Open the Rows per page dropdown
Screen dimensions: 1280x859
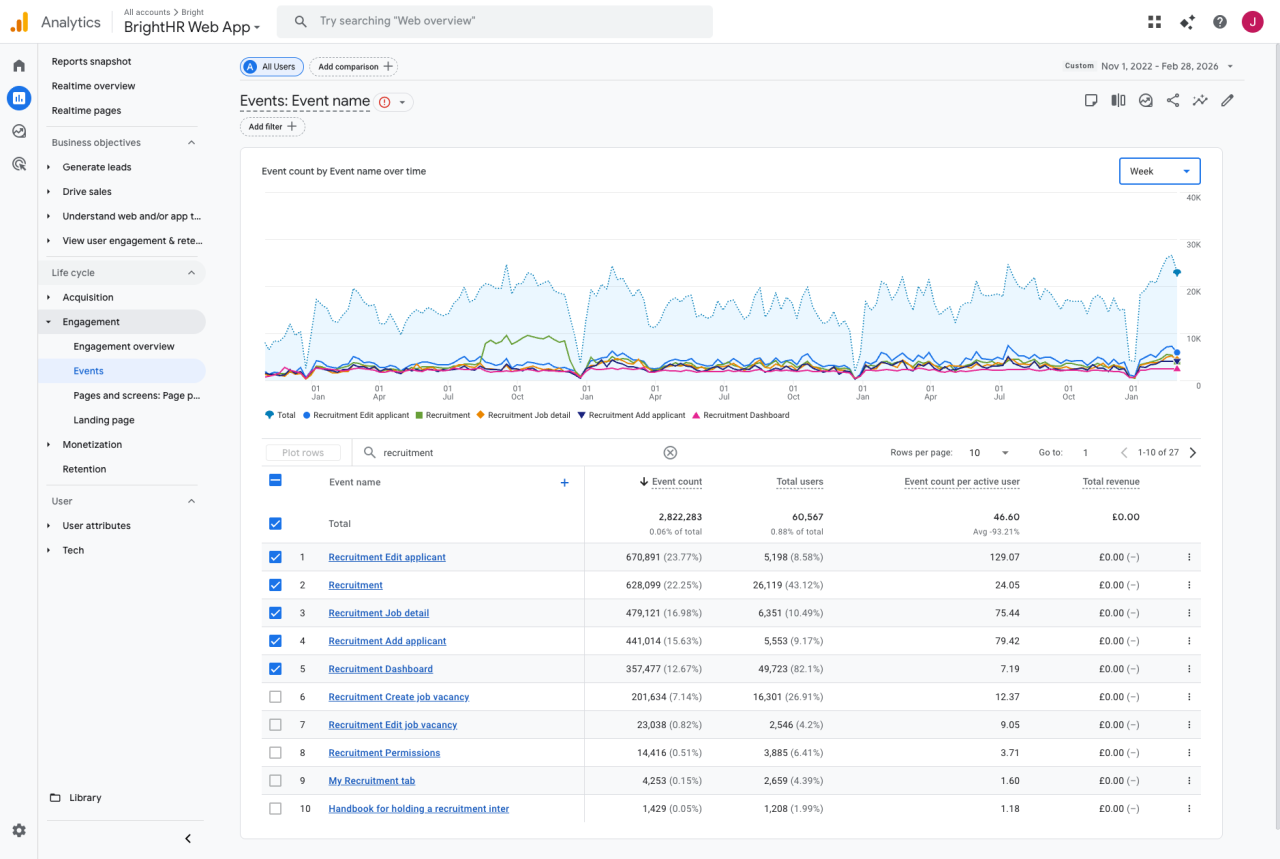988,452
